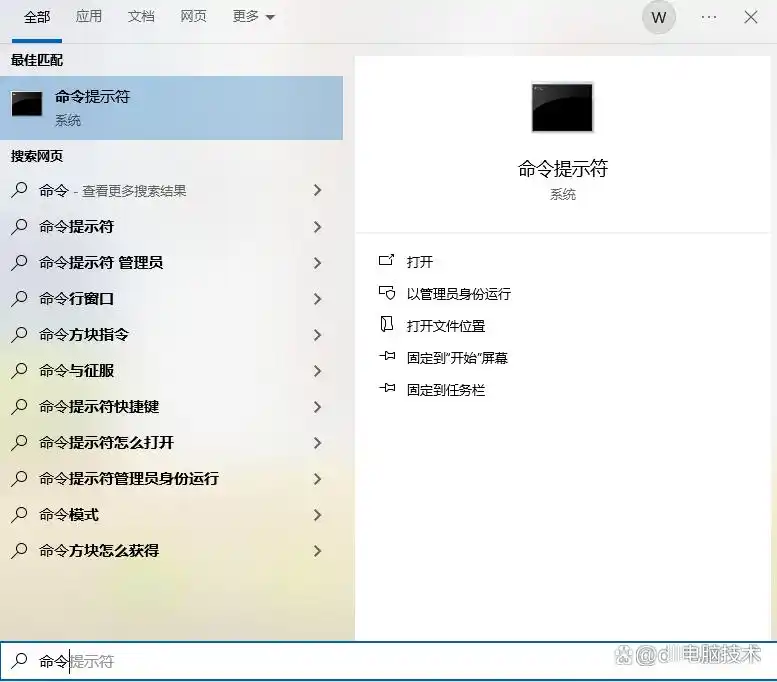Click the pin icon for taskbar
777x682 pixels.
387,388
